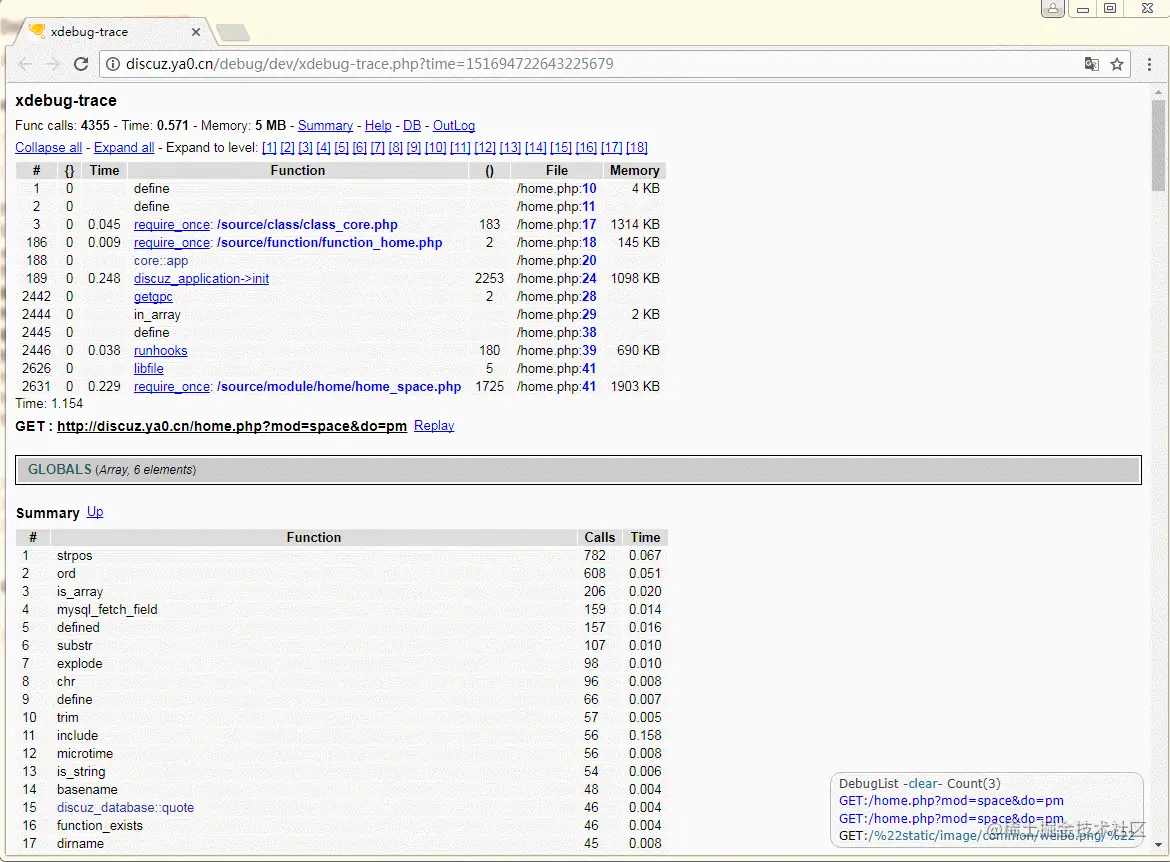Open the request URL home.php?mod=space&do=pm

(232, 425)
